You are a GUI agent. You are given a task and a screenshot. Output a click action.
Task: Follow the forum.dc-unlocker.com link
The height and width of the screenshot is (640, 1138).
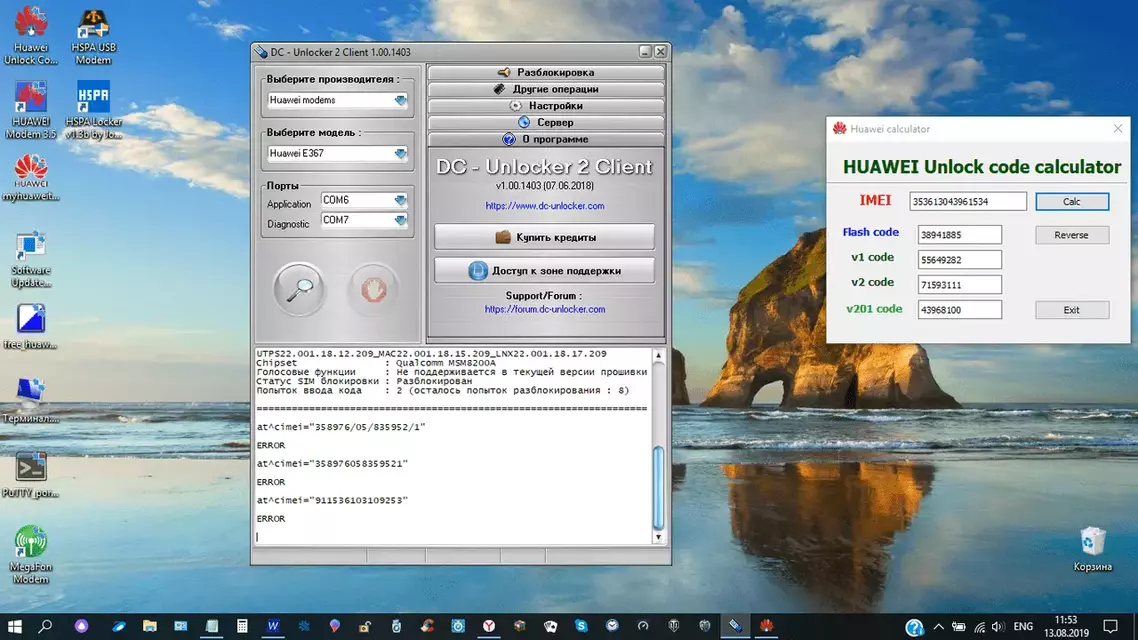click(544, 310)
